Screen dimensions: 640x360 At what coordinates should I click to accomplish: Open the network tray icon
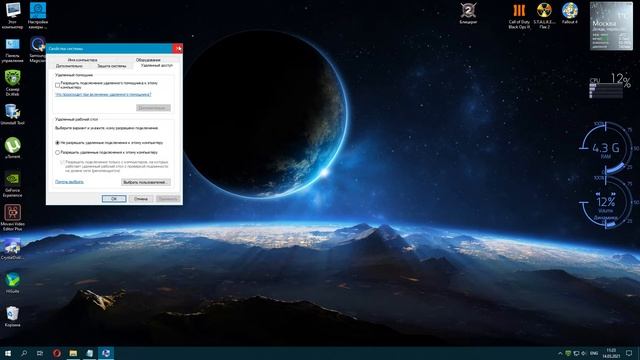point(576,353)
